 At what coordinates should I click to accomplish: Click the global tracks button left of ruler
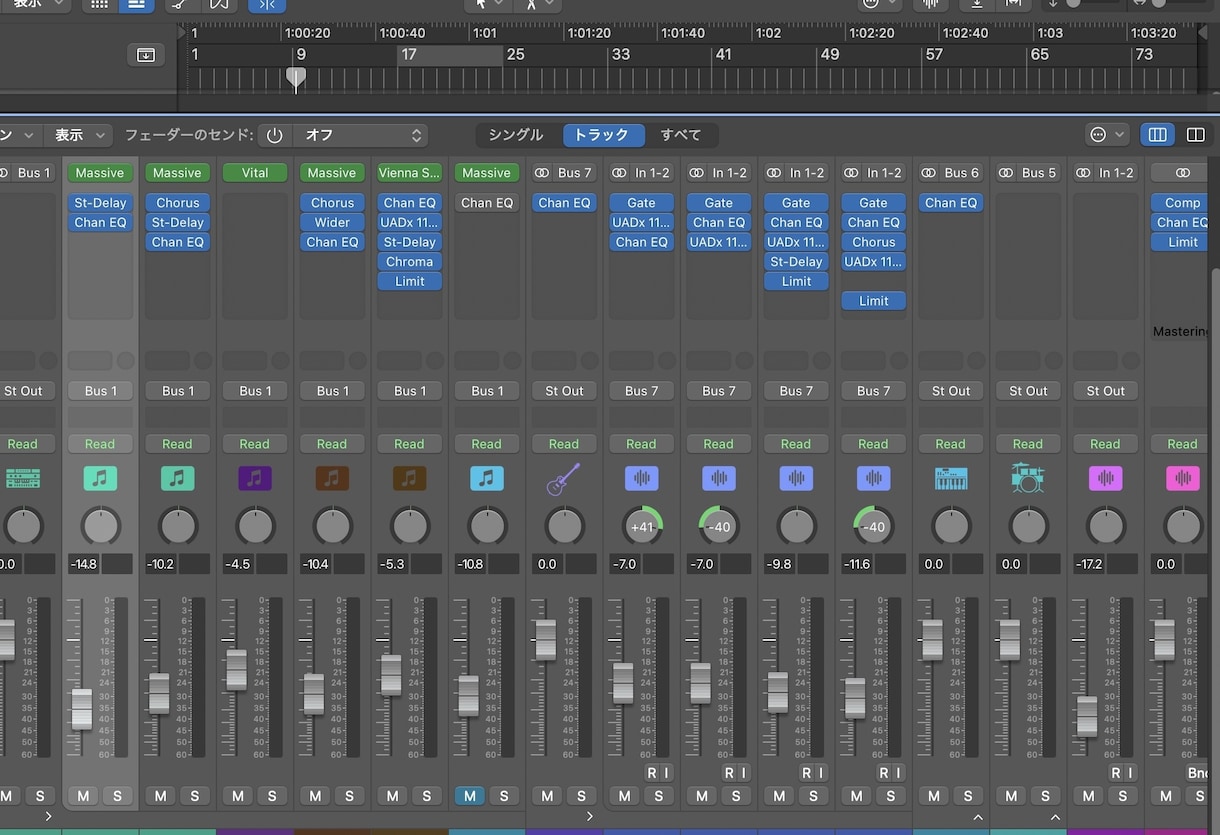[146, 54]
